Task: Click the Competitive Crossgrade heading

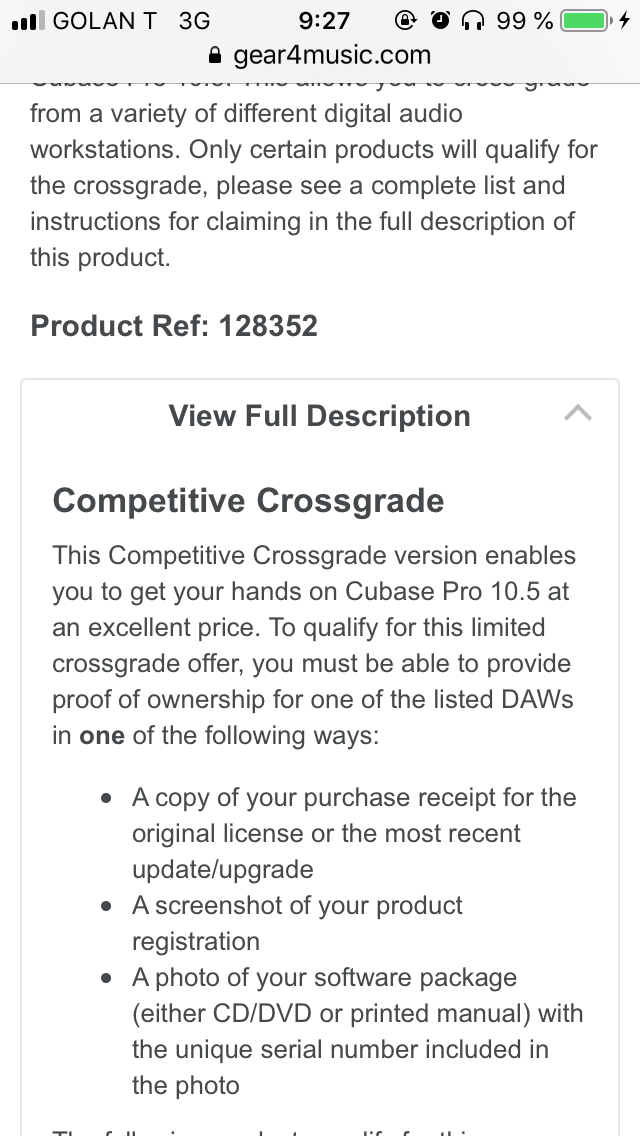Action: (x=248, y=500)
